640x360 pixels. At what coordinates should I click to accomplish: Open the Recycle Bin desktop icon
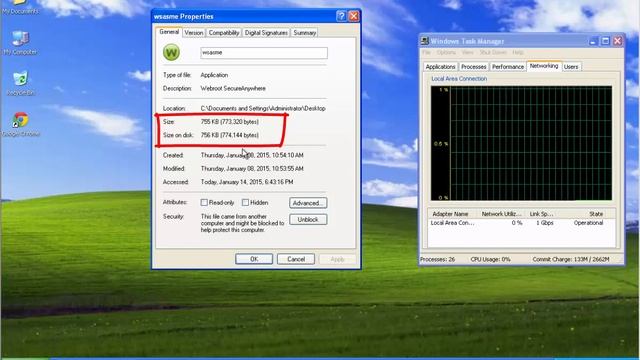20,84
